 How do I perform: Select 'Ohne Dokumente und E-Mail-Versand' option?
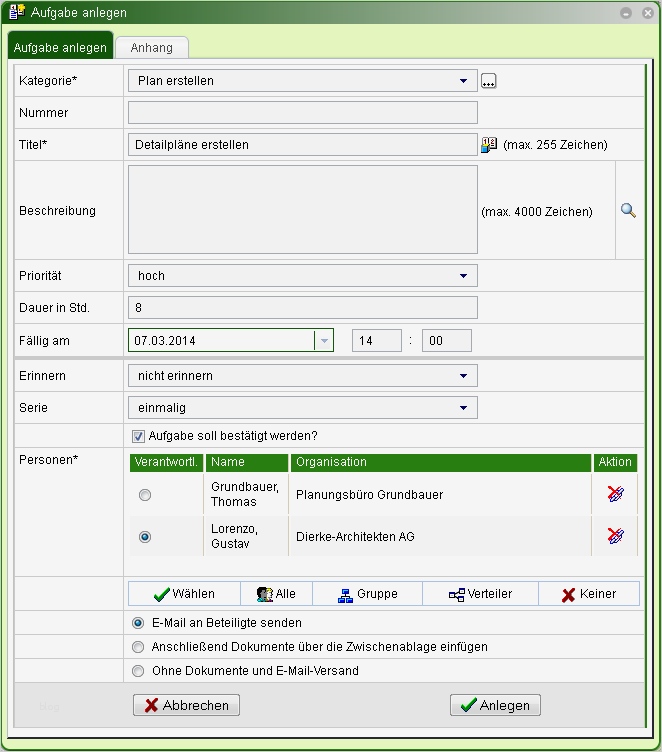(x=138, y=671)
